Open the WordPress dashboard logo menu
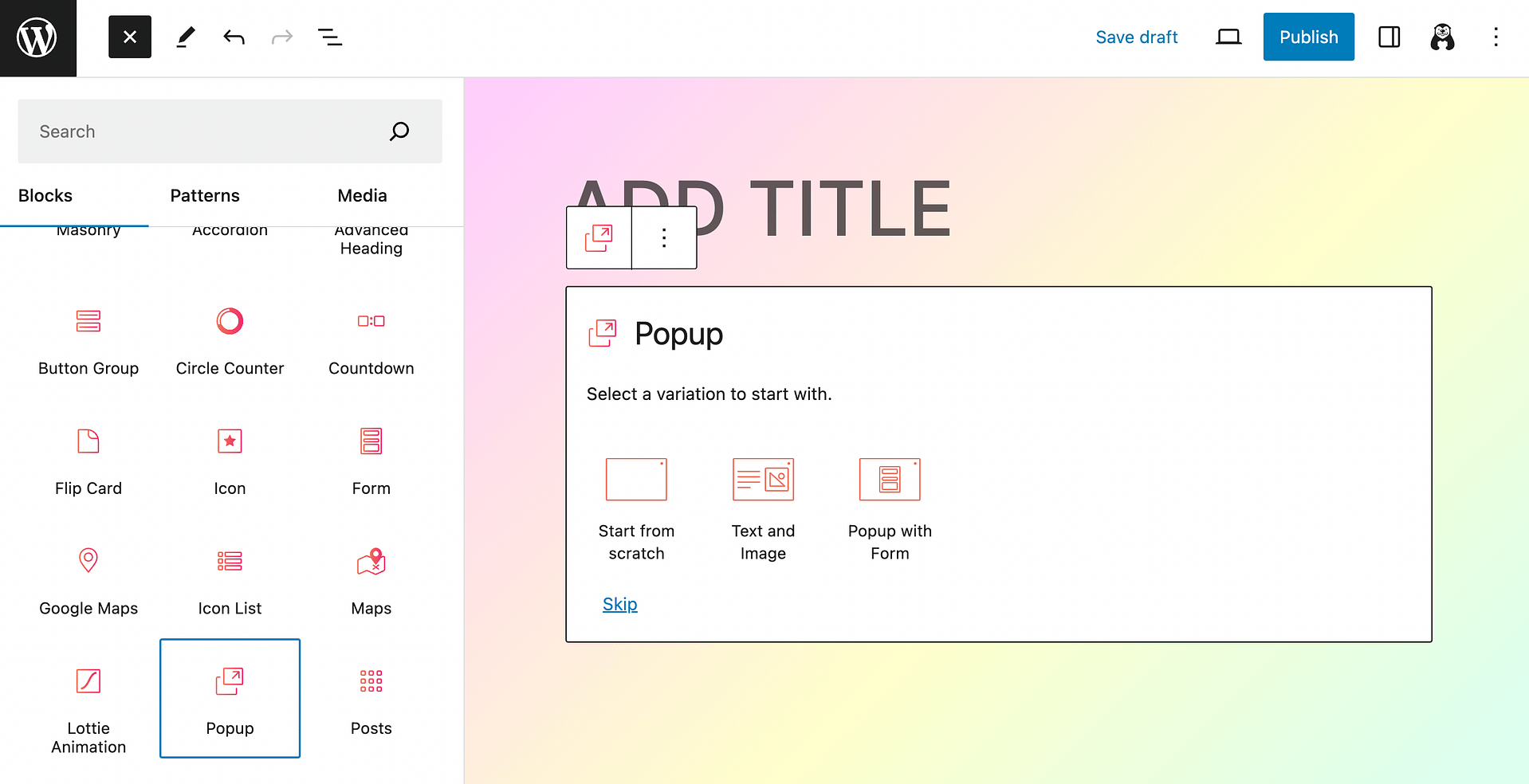This screenshot has height=784, width=1529. click(x=37, y=37)
